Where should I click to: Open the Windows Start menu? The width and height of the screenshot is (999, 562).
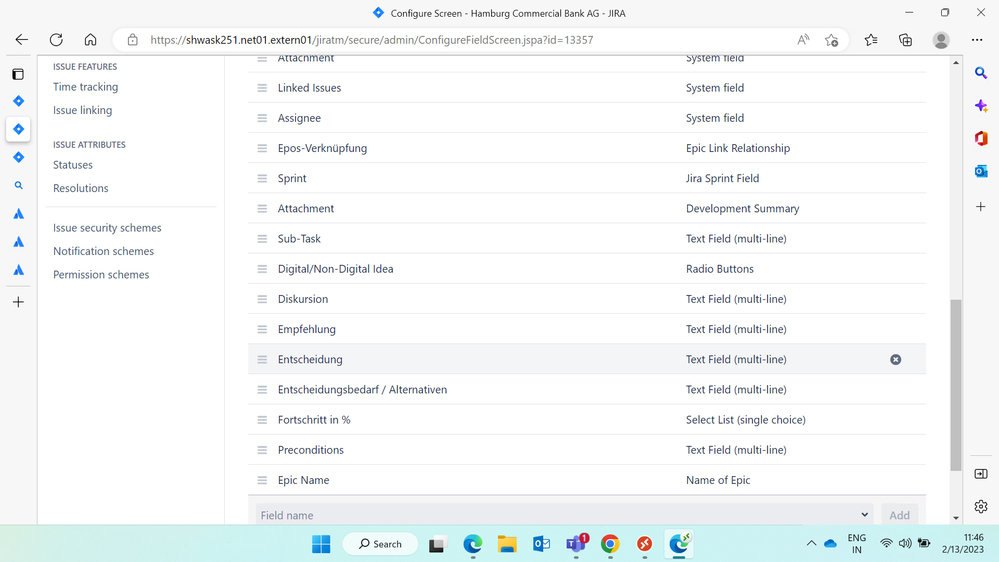click(321, 544)
